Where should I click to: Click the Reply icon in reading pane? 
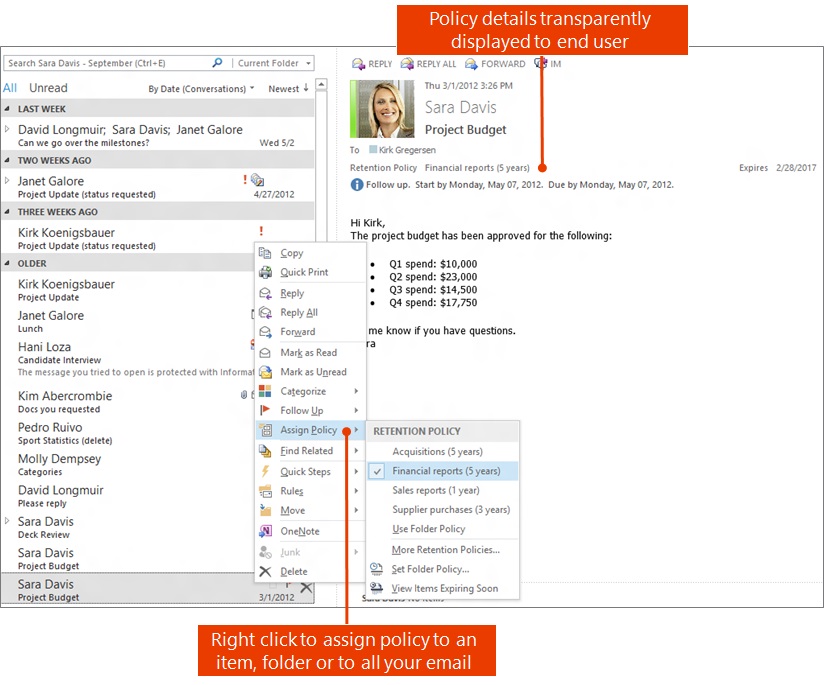pos(358,64)
